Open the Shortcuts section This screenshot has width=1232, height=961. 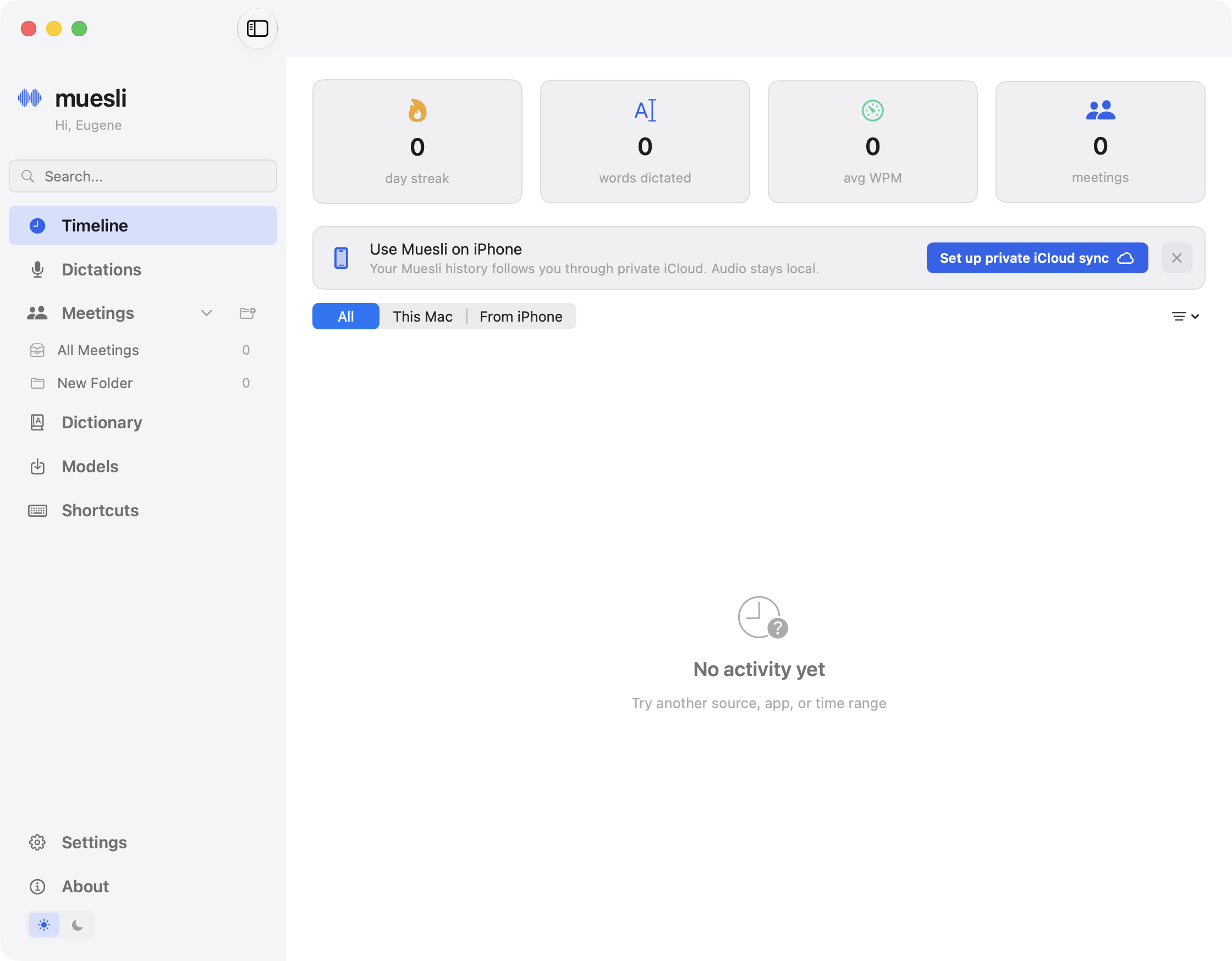click(142, 510)
